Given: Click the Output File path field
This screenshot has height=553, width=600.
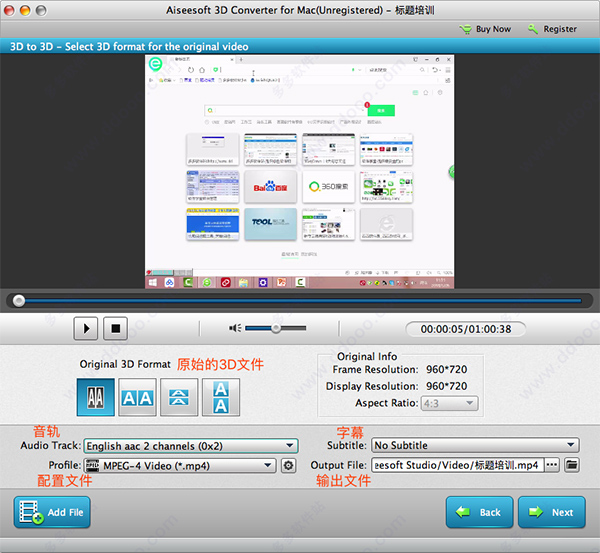Looking at the screenshot, I should click(x=457, y=465).
